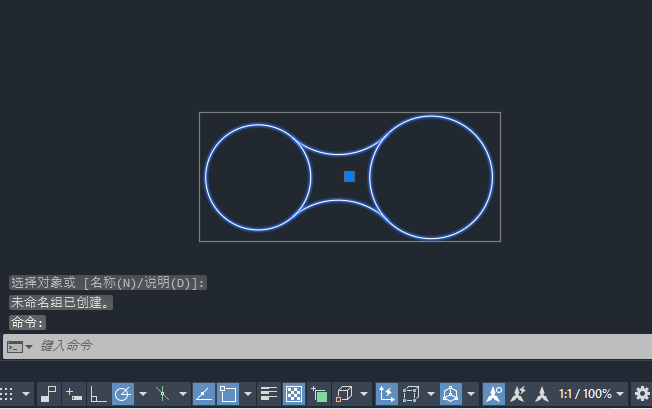Toggle Snap Mode dotted grid icon
Viewport: 652px width, 409px height.
click(7, 394)
